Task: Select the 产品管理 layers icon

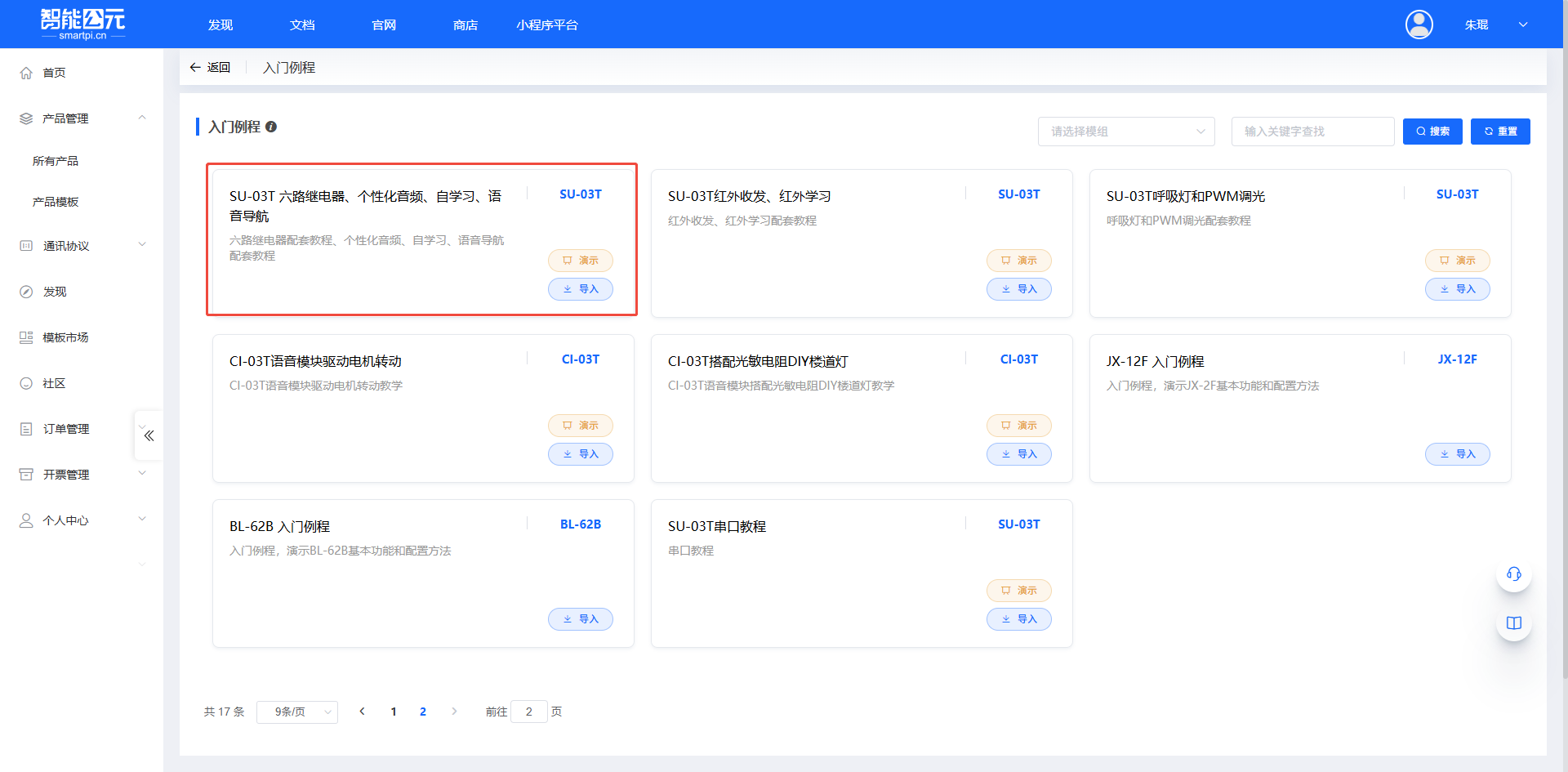Action: (x=25, y=118)
